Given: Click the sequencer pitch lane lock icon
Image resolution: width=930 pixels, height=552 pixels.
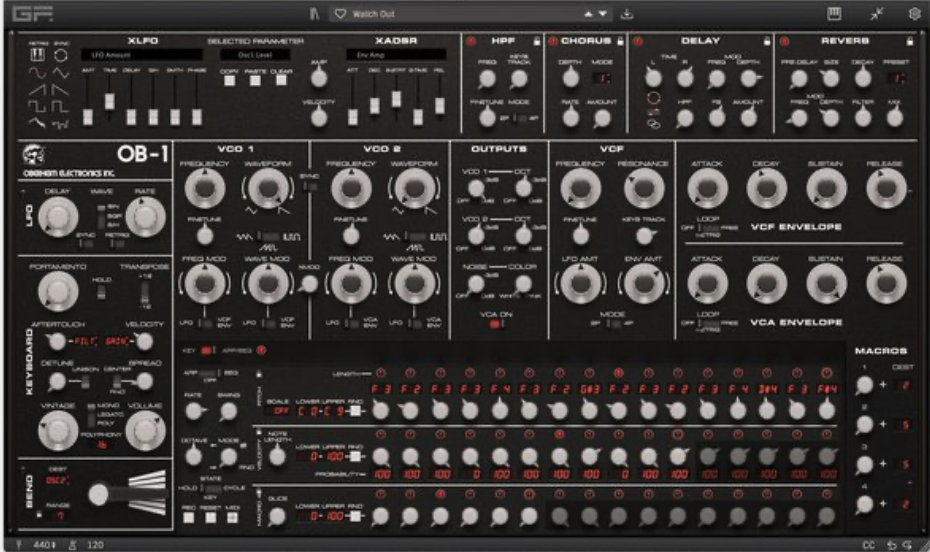Looking at the screenshot, I should [259, 374].
